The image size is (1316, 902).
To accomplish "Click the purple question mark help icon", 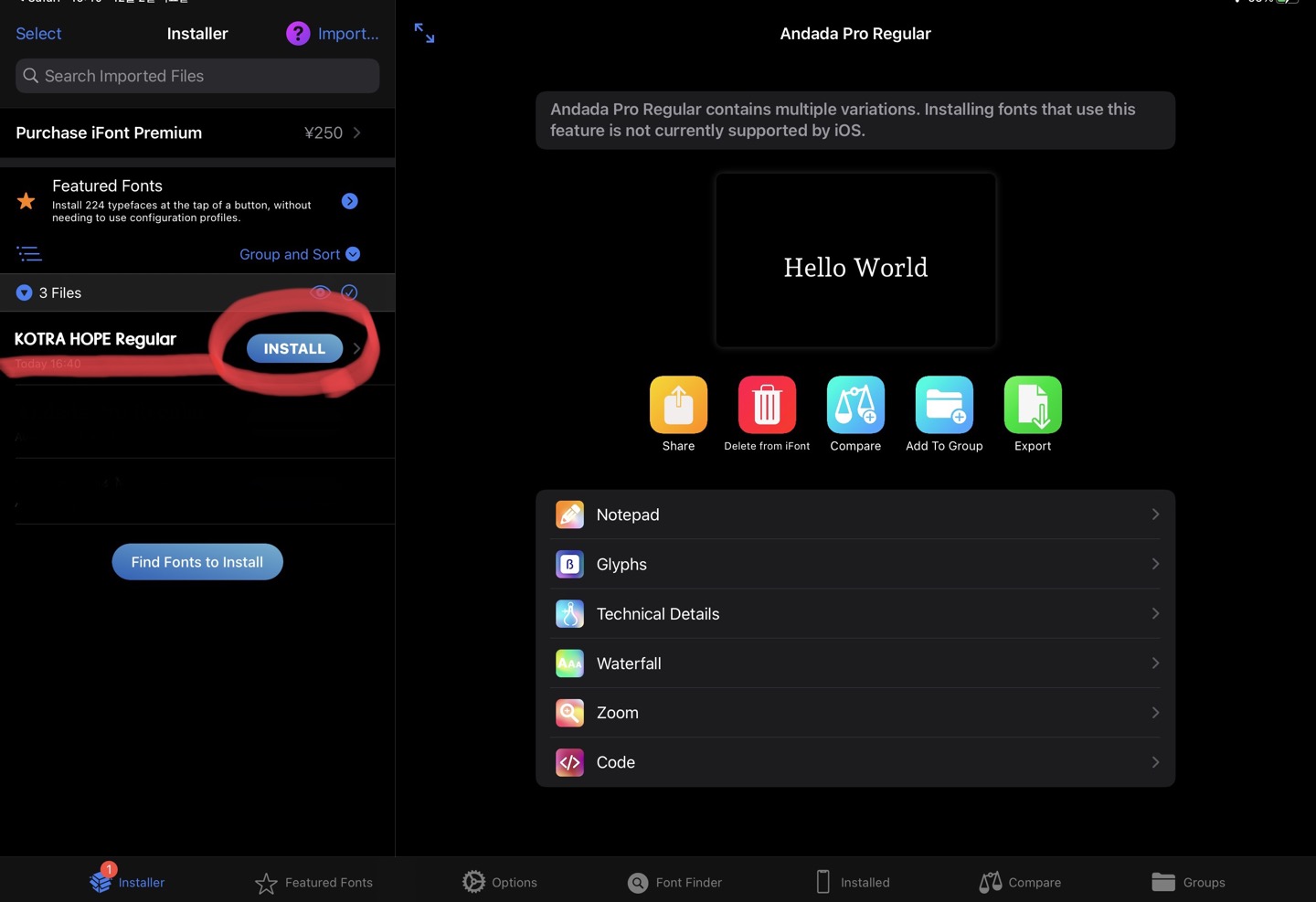I will (x=298, y=34).
